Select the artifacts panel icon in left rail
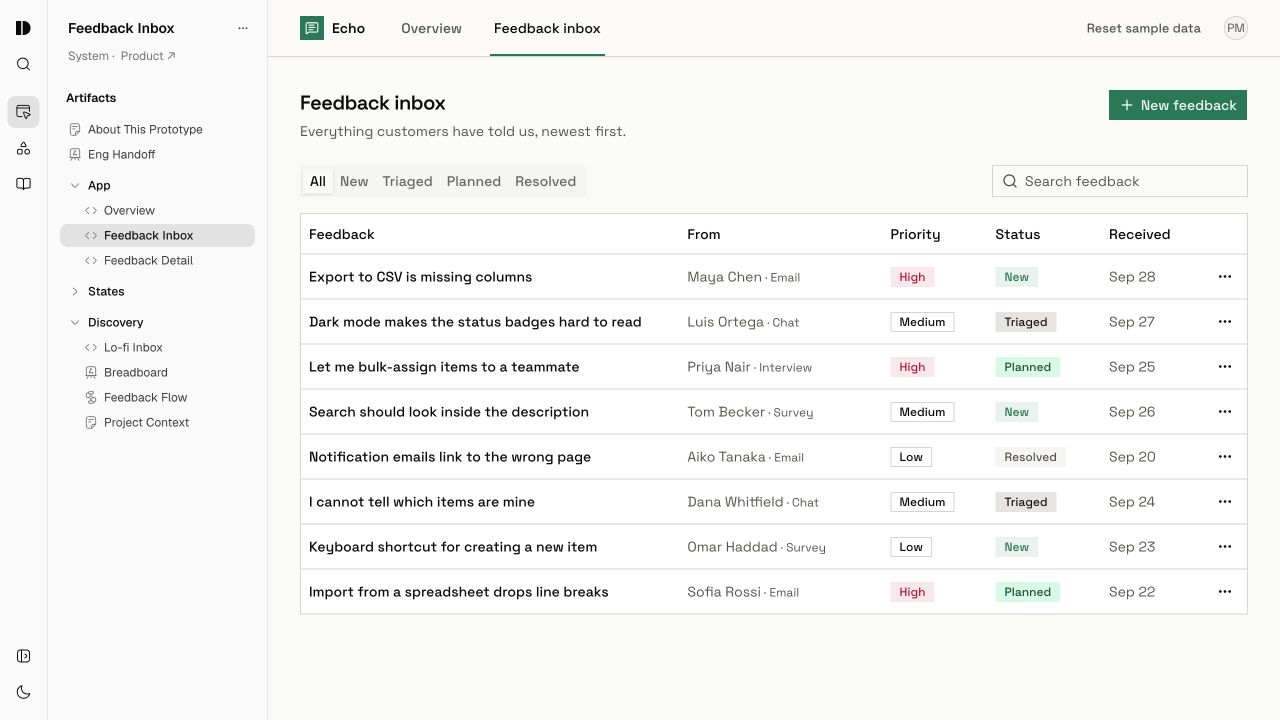The width and height of the screenshot is (1280, 720). pos(23,112)
